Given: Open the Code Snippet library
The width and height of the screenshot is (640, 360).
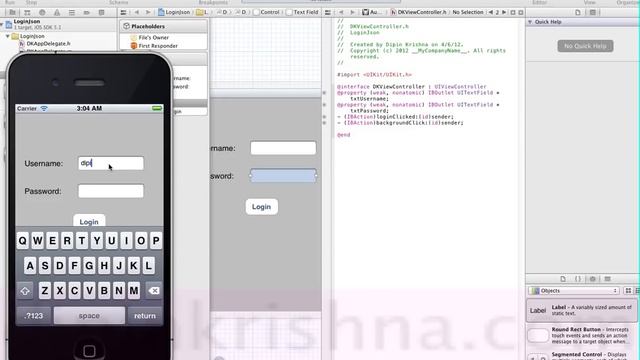Looking at the screenshot, I should click(x=578, y=279).
